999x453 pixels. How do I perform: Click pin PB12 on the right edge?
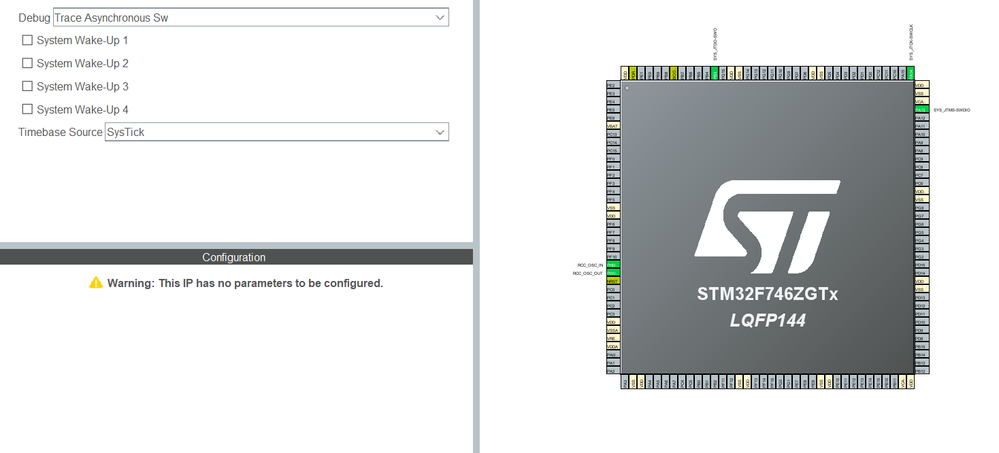point(921,370)
